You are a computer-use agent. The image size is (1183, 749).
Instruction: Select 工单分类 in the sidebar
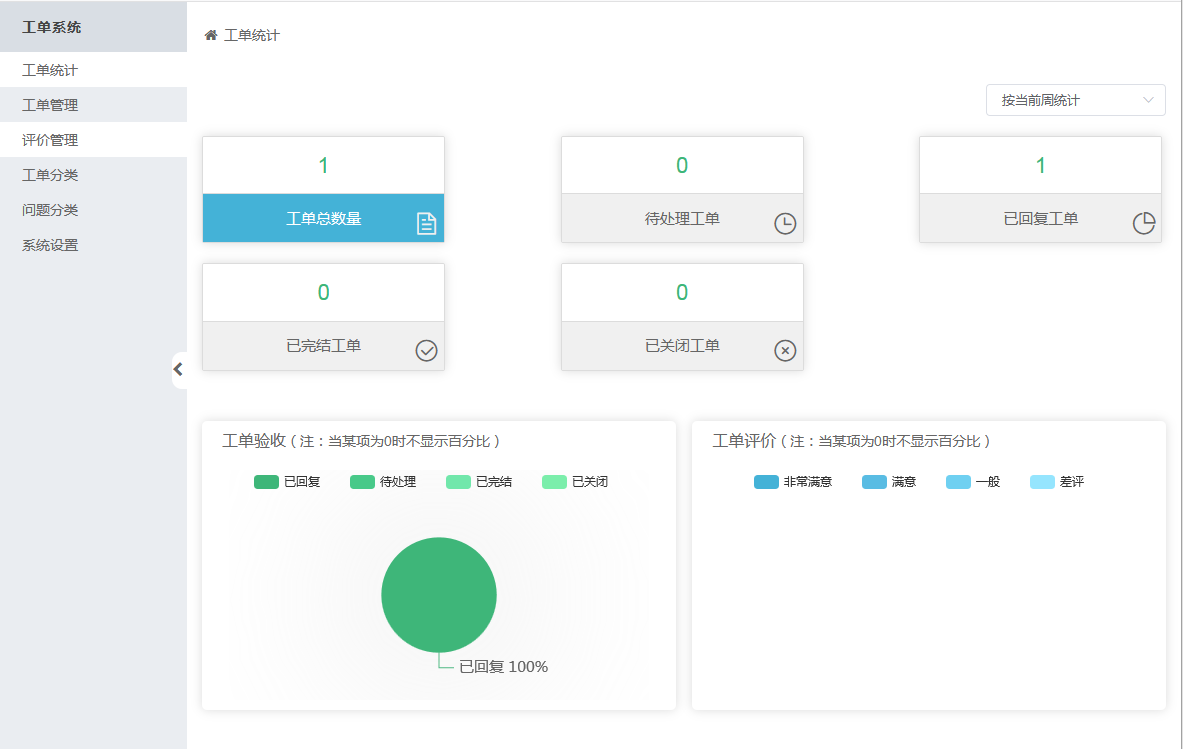coord(50,175)
